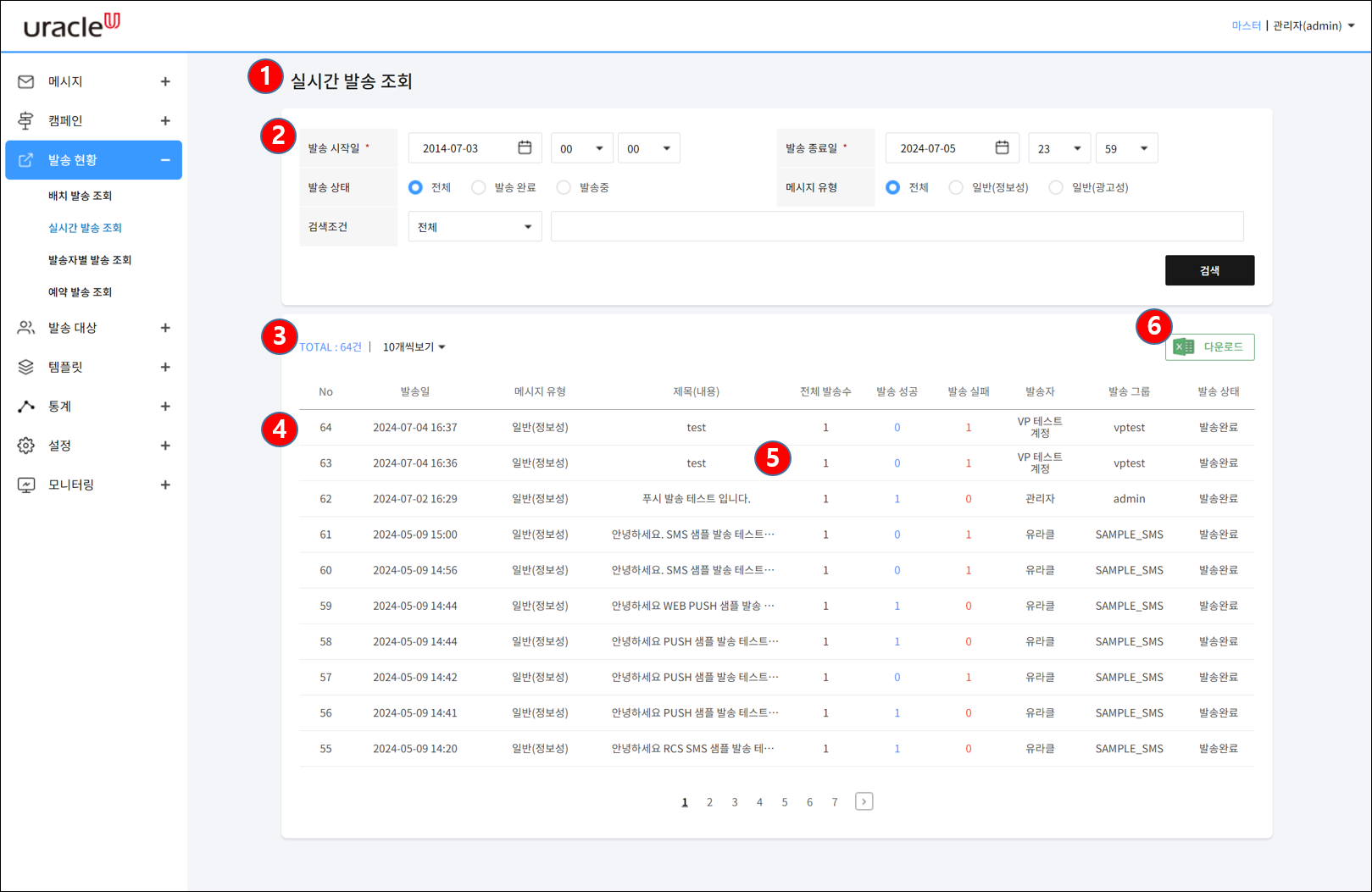The image size is (1372, 892).
Task: Expand 캠페인 menu with plus icon
Action: (165, 120)
